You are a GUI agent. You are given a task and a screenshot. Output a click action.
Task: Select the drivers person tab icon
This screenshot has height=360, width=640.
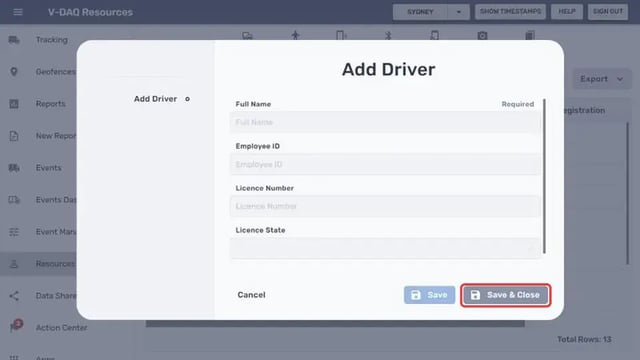pyautogui.click(x=296, y=35)
